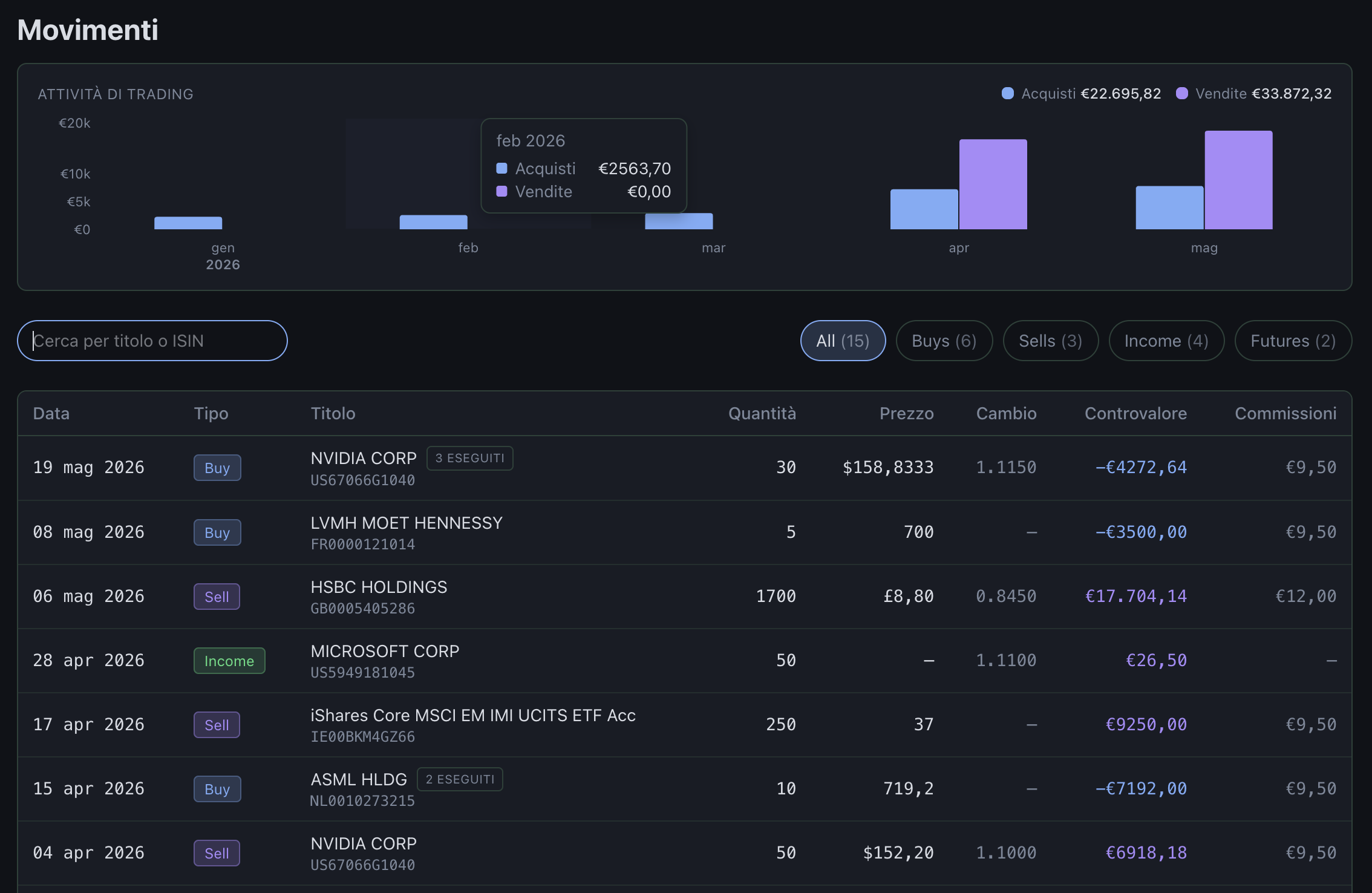
Task: Click the Income badge on Microsoft row
Action: click(229, 661)
